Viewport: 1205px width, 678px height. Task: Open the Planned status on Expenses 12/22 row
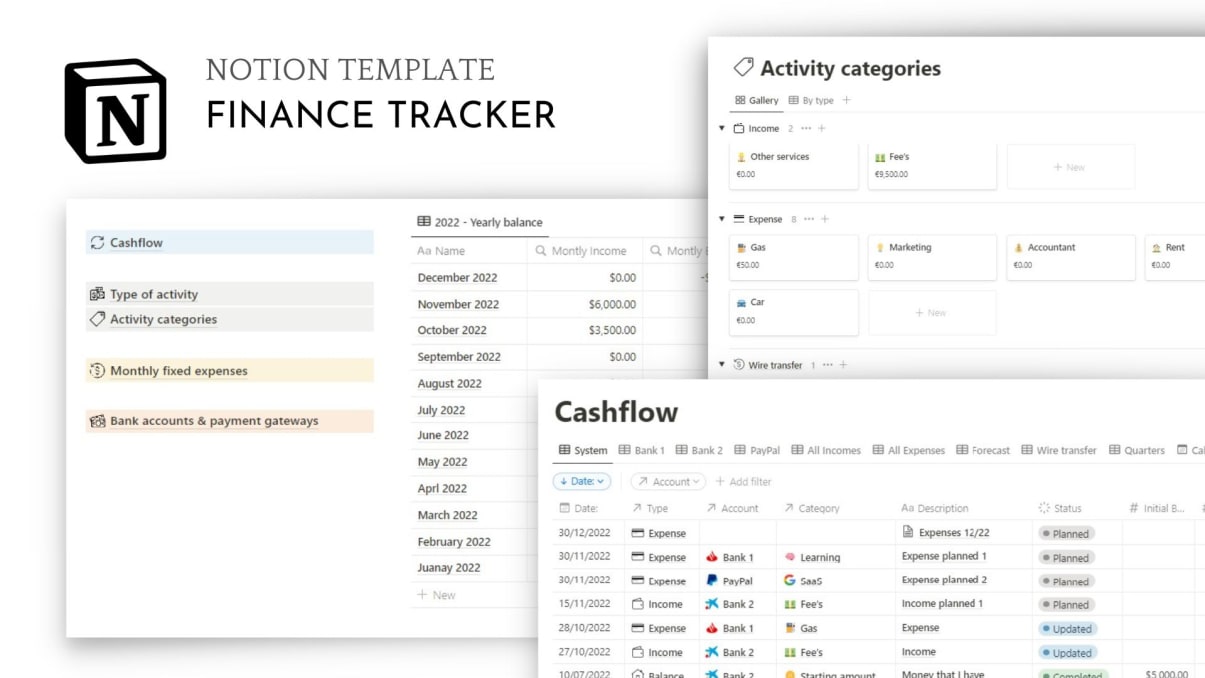coord(1066,534)
